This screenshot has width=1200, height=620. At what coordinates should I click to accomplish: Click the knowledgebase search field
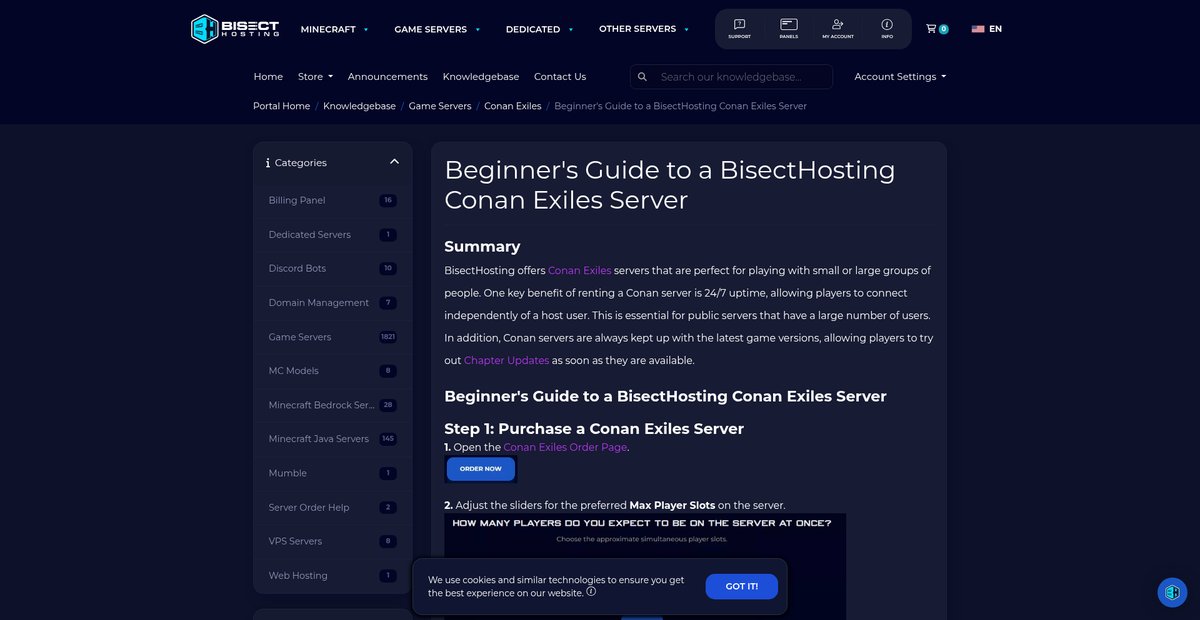coord(742,77)
